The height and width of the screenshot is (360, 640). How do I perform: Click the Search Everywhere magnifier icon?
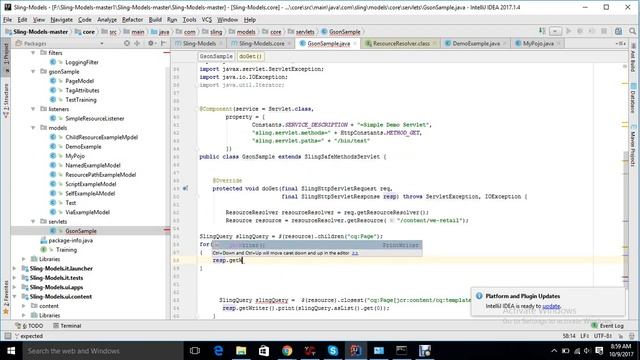632,31
